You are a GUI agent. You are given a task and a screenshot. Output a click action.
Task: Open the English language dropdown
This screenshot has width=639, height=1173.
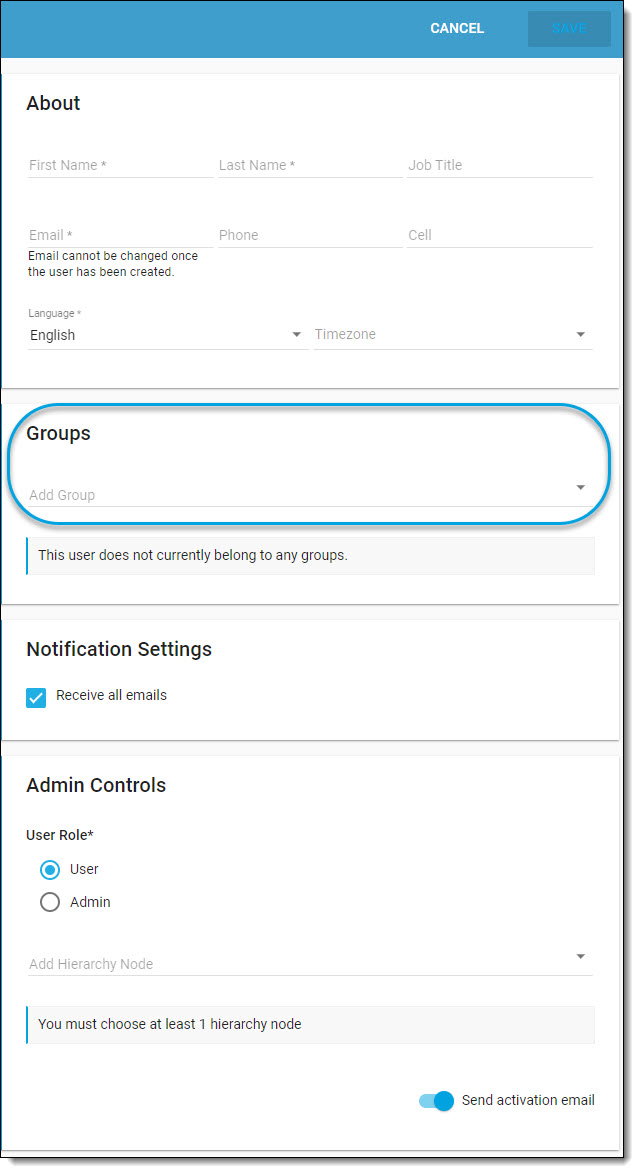pyautogui.click(x=168, y=335)
